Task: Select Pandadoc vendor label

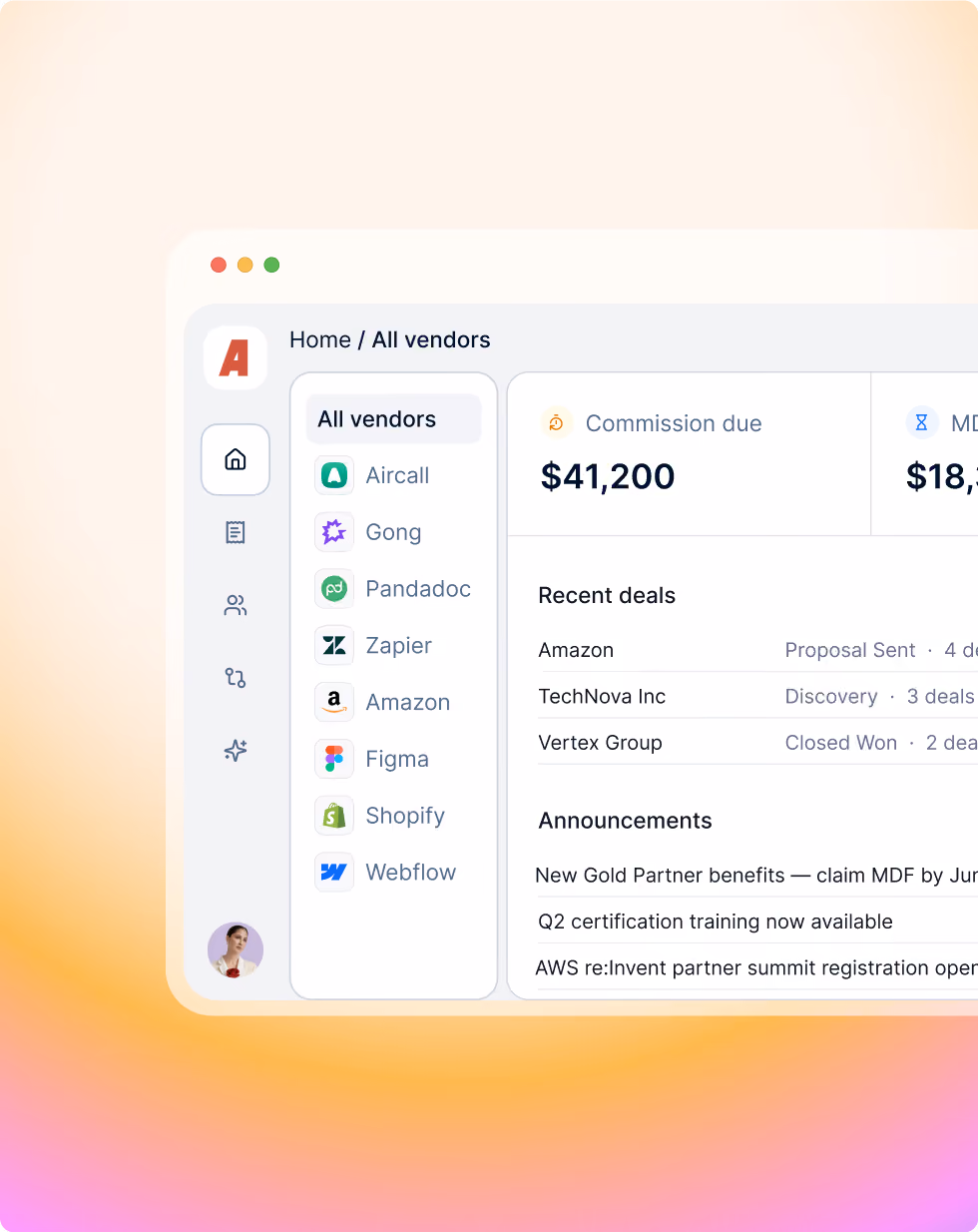Action: click(x=418, y=589)
